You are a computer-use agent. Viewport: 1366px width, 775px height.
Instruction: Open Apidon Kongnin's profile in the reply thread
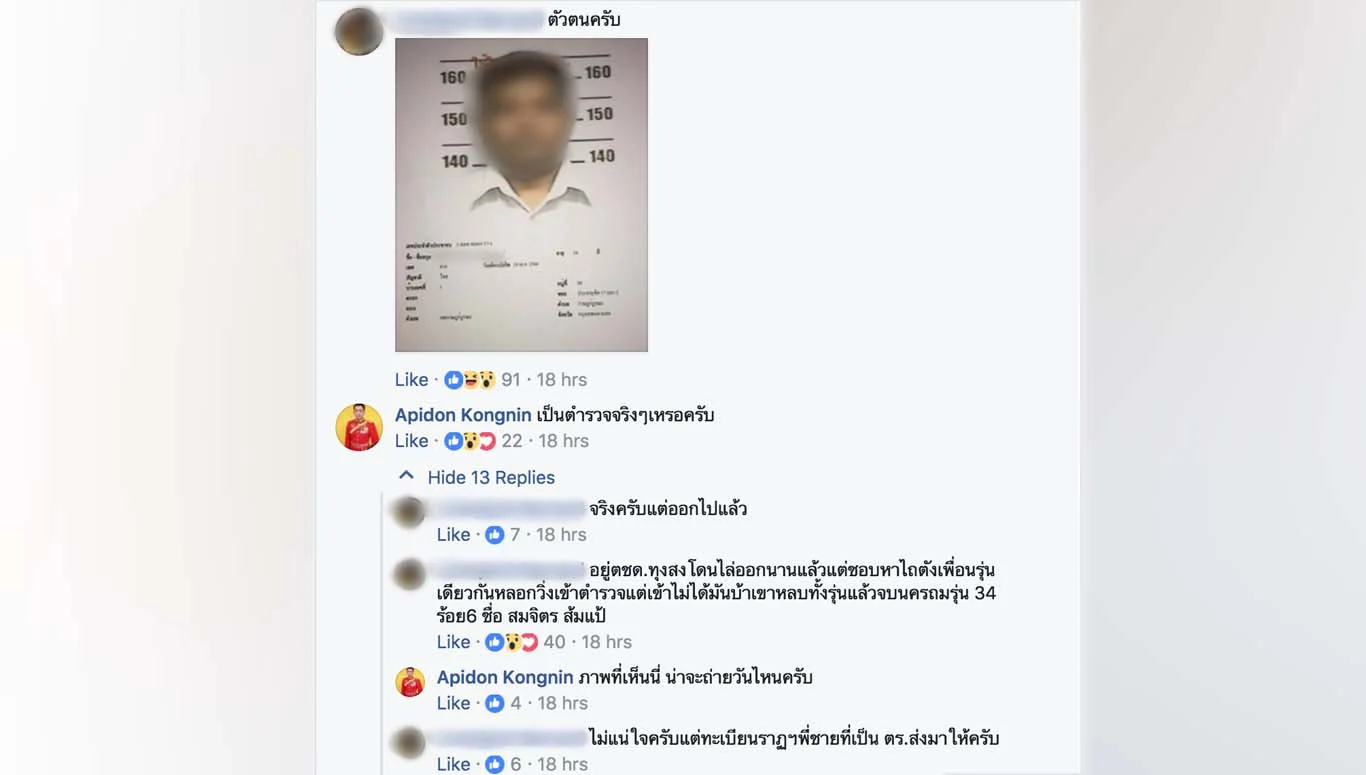pyautogui.click(x=505, y=677)
